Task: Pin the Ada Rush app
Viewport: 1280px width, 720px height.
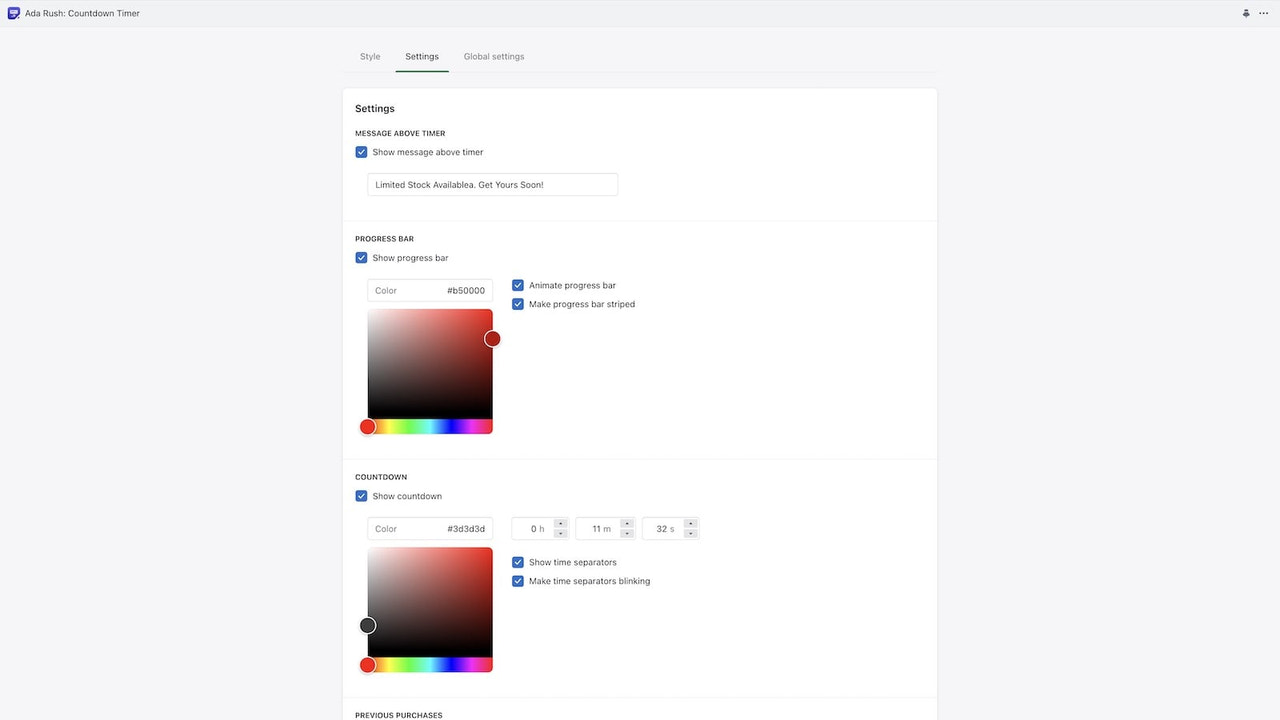Action: pyautogui.click(x=1245, y=13)
